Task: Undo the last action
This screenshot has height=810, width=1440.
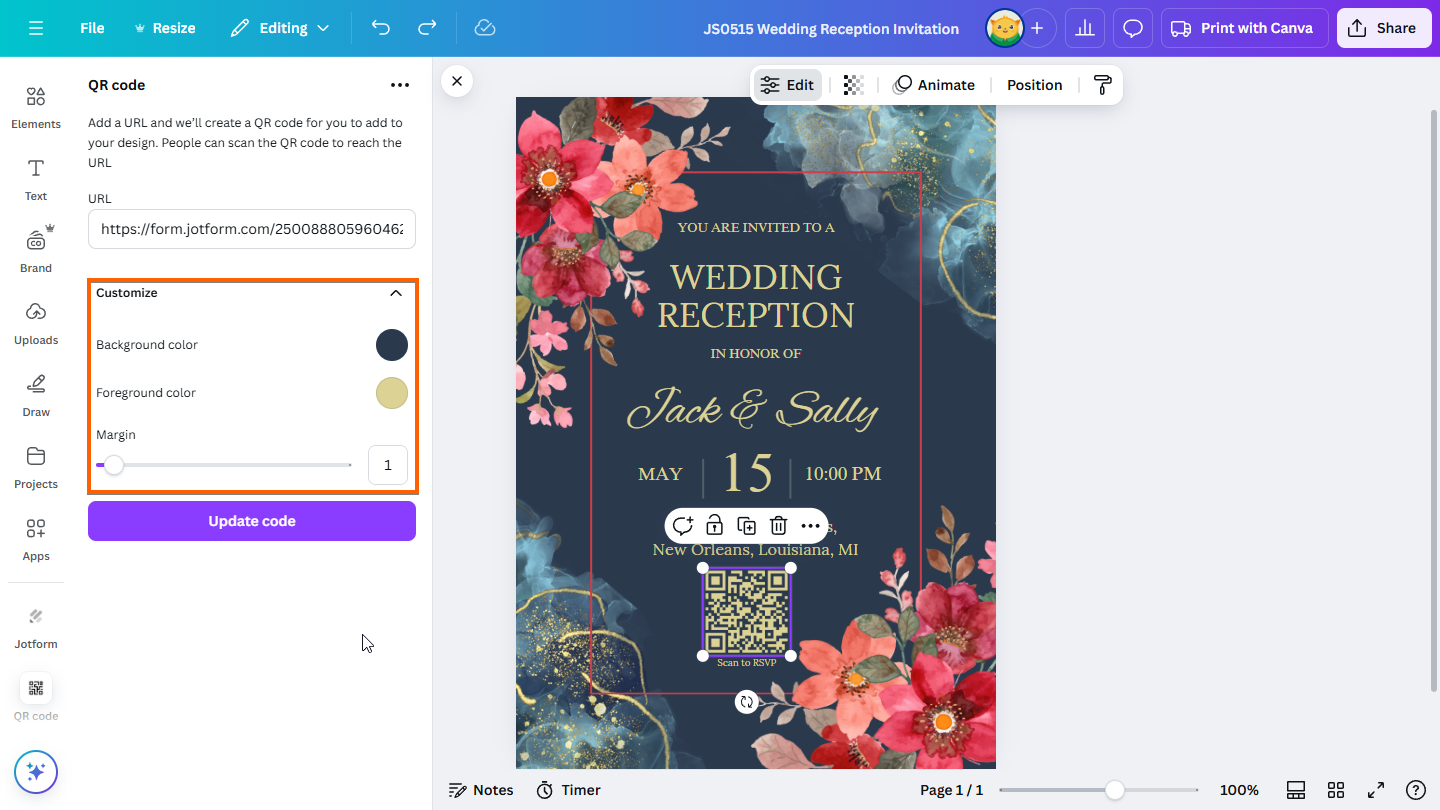Action: coord(381,28)
